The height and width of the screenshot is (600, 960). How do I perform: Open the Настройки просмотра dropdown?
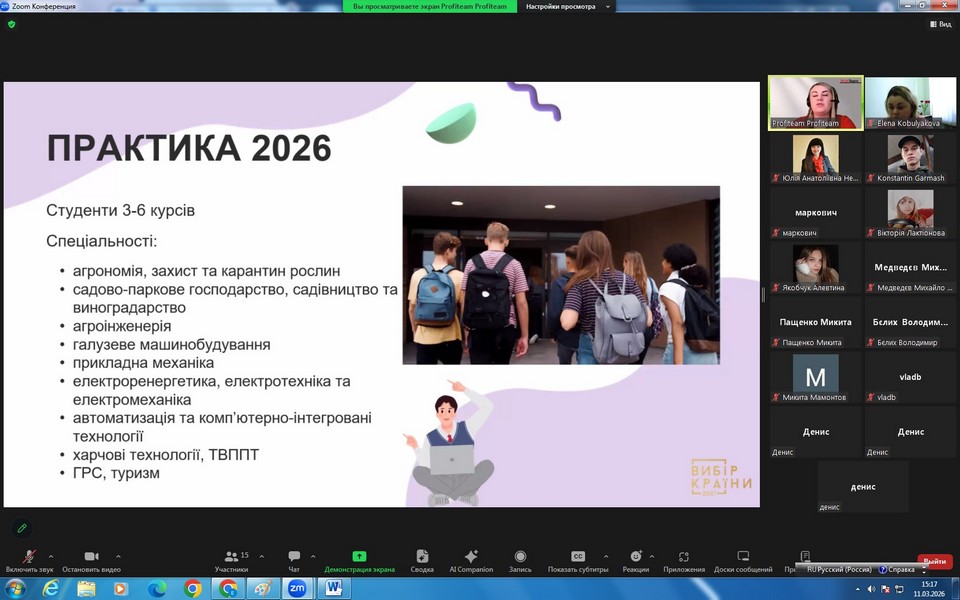coord(566,6)
